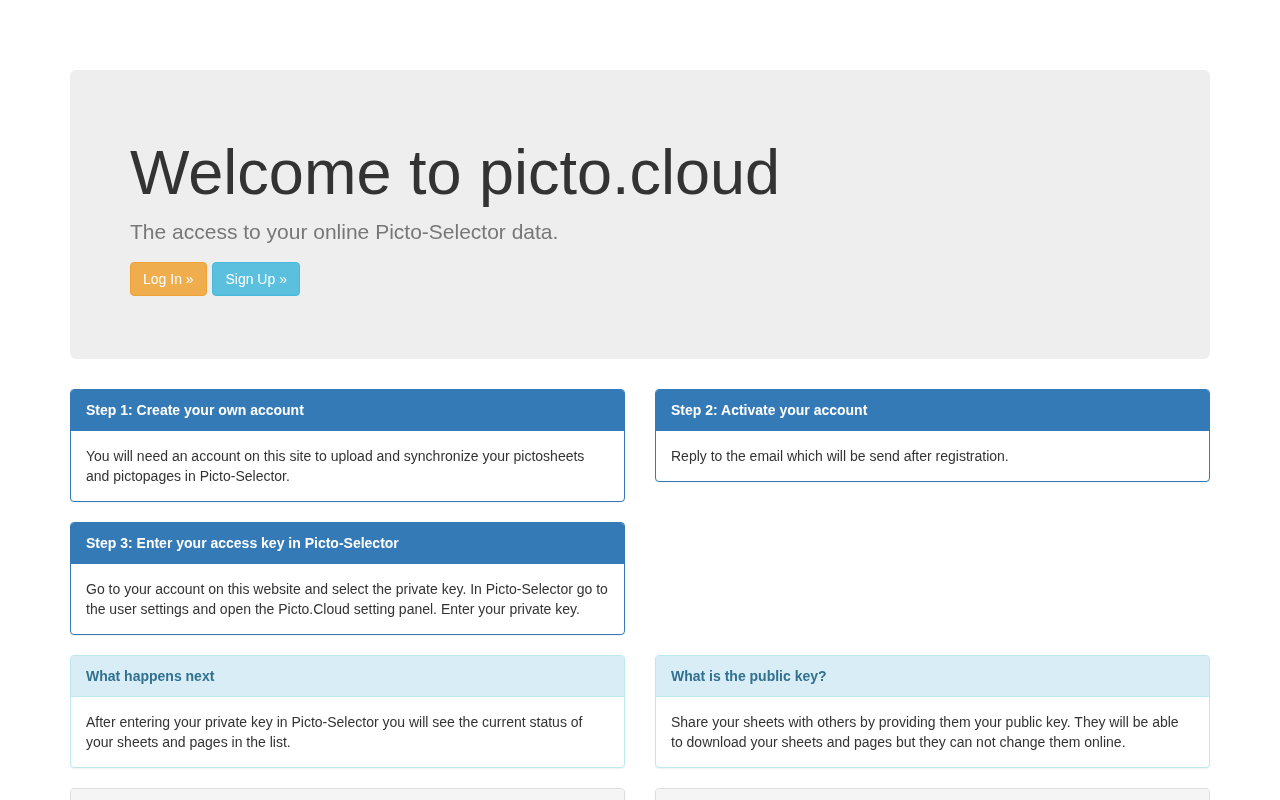Select the Welcome to picto.cloud heading
Screen dimensions: 1280x800
tap(455, 172)
